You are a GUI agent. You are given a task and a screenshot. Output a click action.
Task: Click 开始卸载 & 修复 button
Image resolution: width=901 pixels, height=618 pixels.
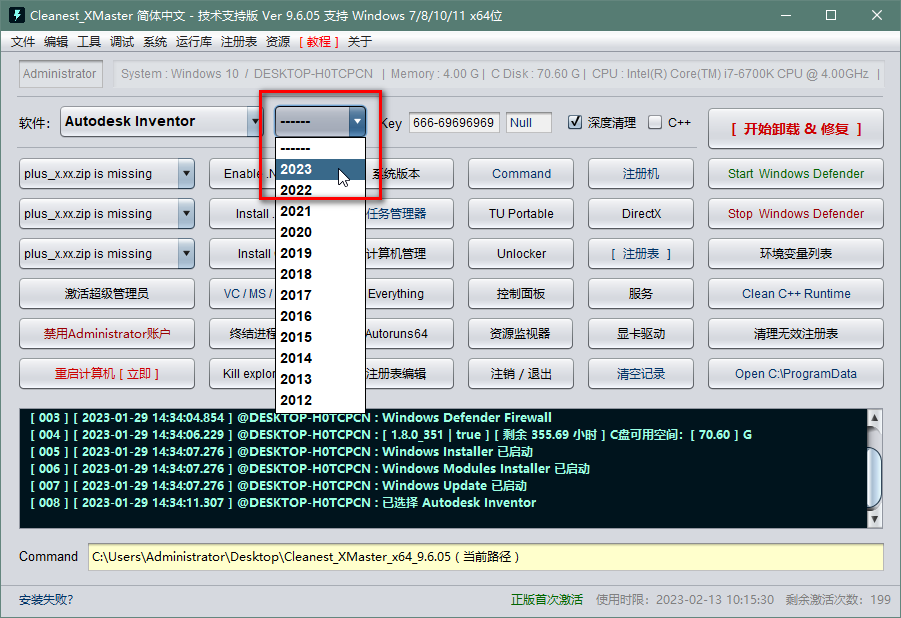795,129
